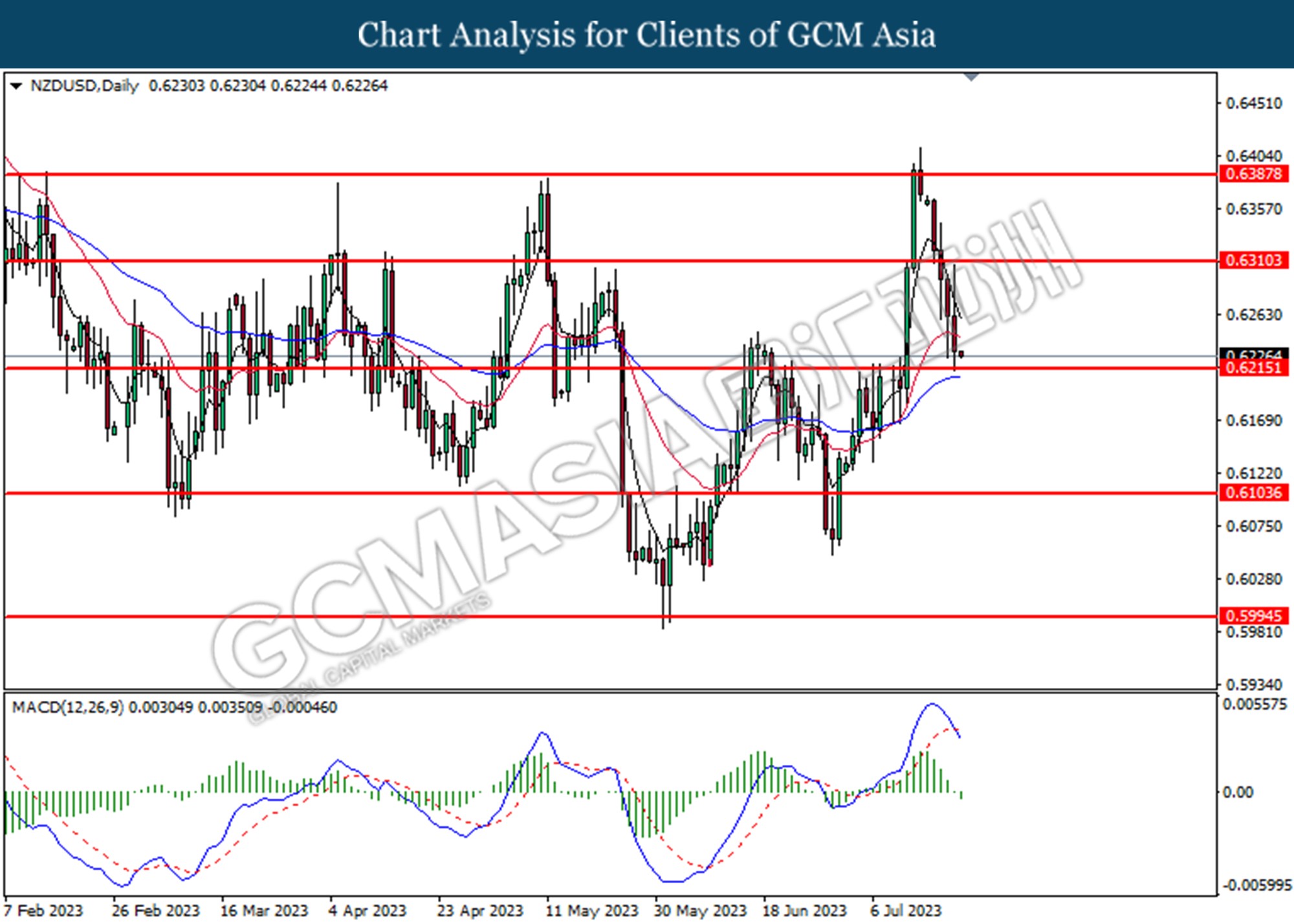Select the 0.63878 resistance price label
This screenshot has height=924, width=1294.
coord(1253,173)
